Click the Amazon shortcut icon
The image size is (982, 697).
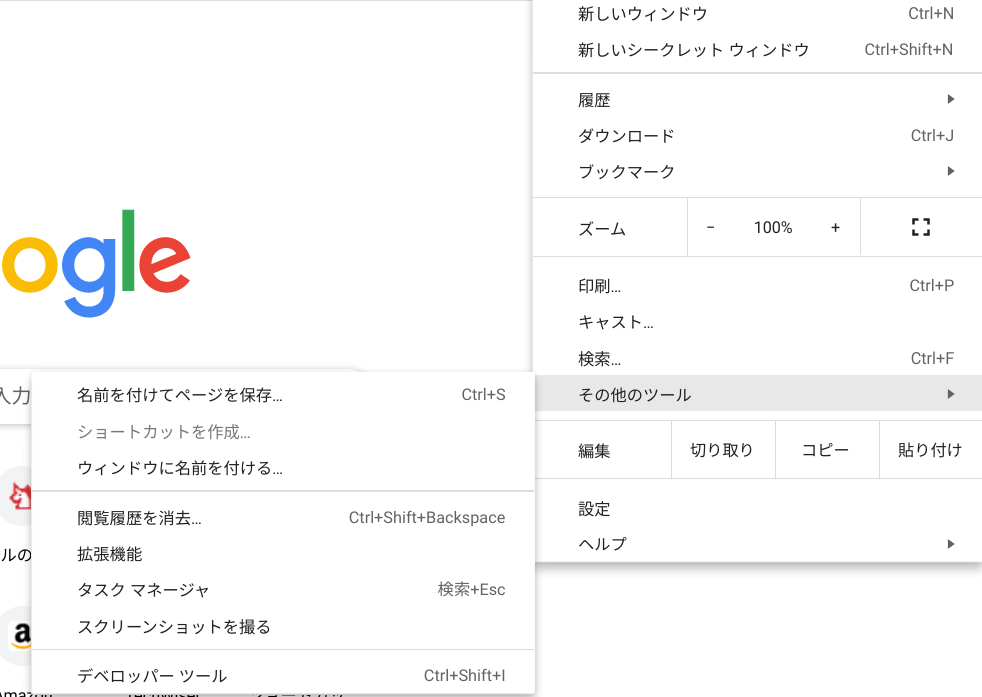click(18, 635)
